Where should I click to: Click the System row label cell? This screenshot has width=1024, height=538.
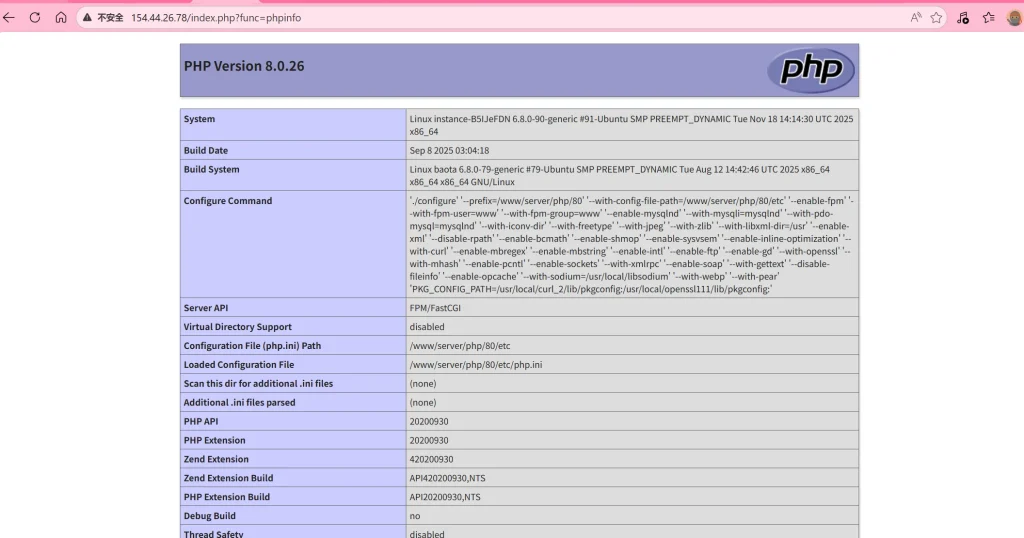click(199, 119)
